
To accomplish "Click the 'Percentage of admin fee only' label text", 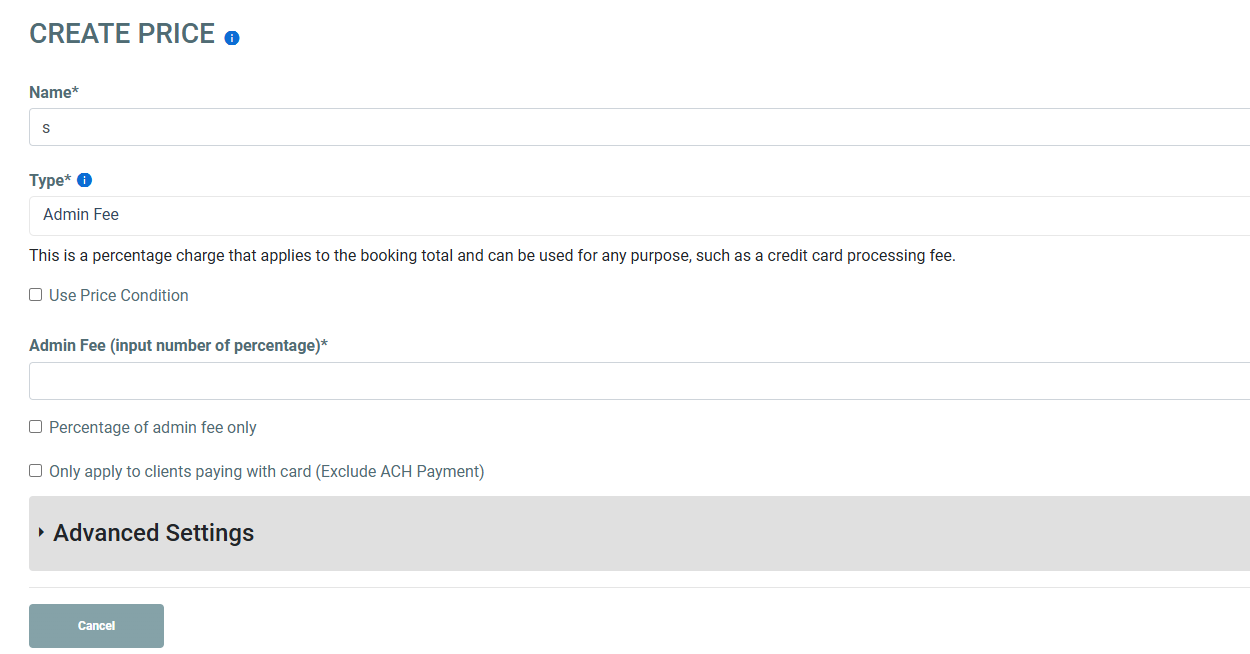I will tap(152, 427).
